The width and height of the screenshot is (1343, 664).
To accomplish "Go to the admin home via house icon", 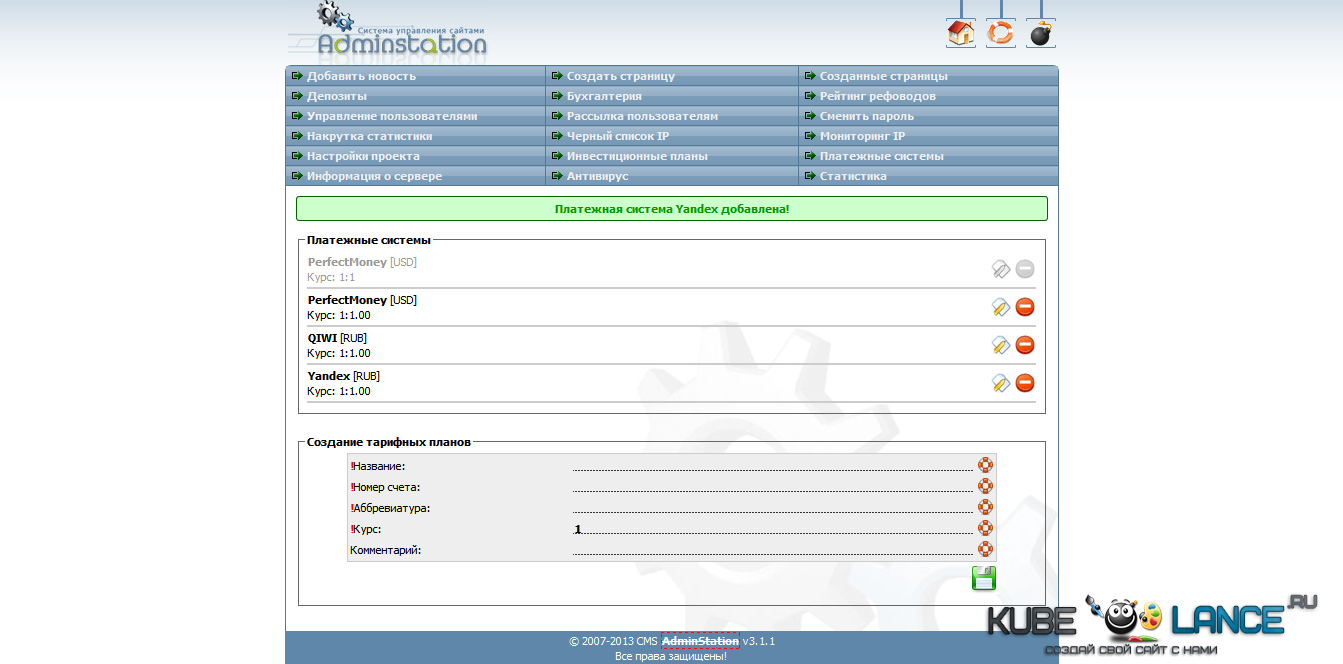I will tap(961, 33).
